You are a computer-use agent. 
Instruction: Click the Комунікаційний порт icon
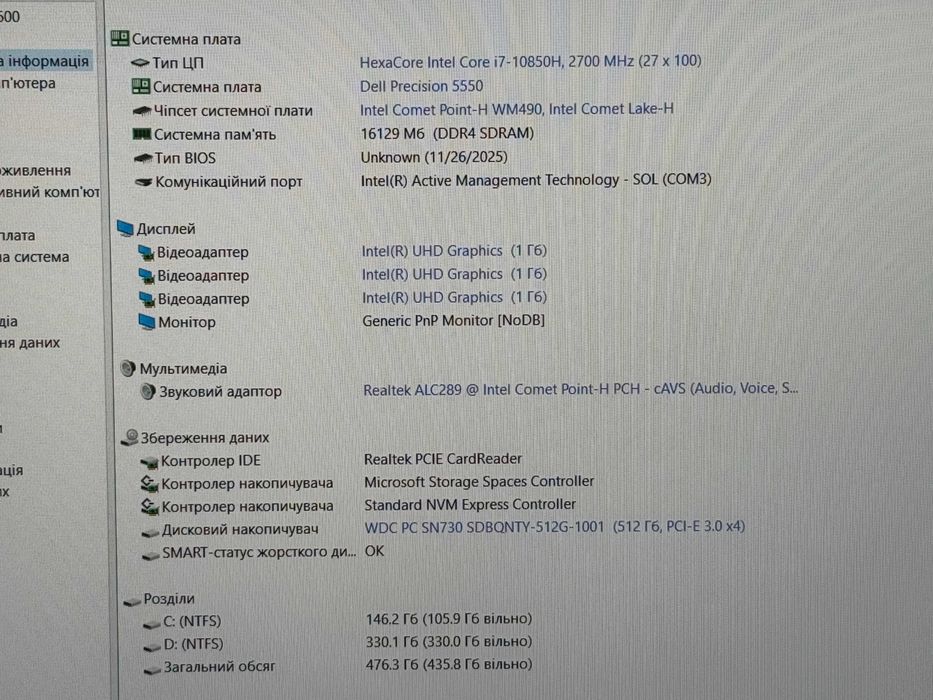tap(143, 182)
